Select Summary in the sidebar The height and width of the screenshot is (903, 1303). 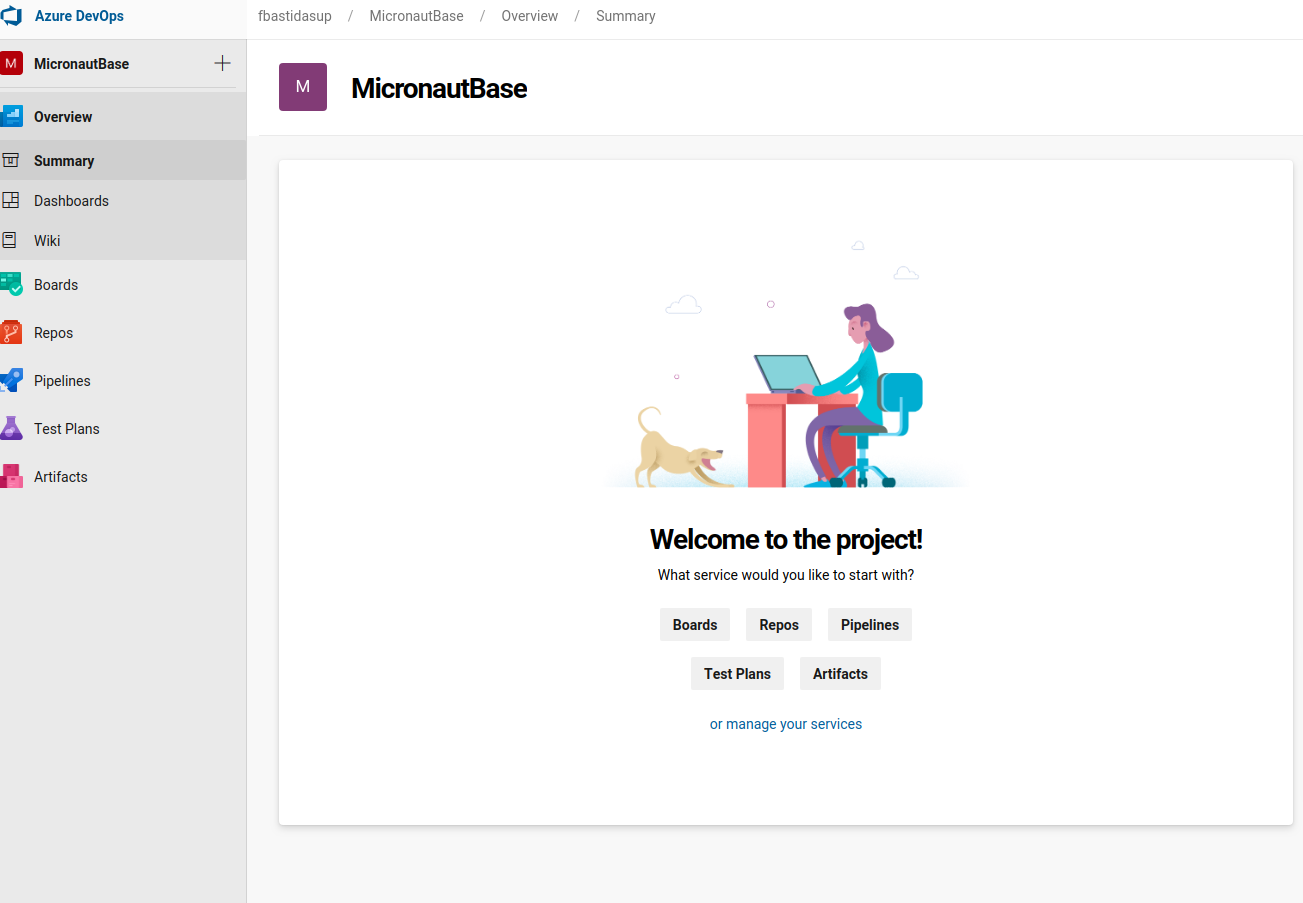point(64,160)
